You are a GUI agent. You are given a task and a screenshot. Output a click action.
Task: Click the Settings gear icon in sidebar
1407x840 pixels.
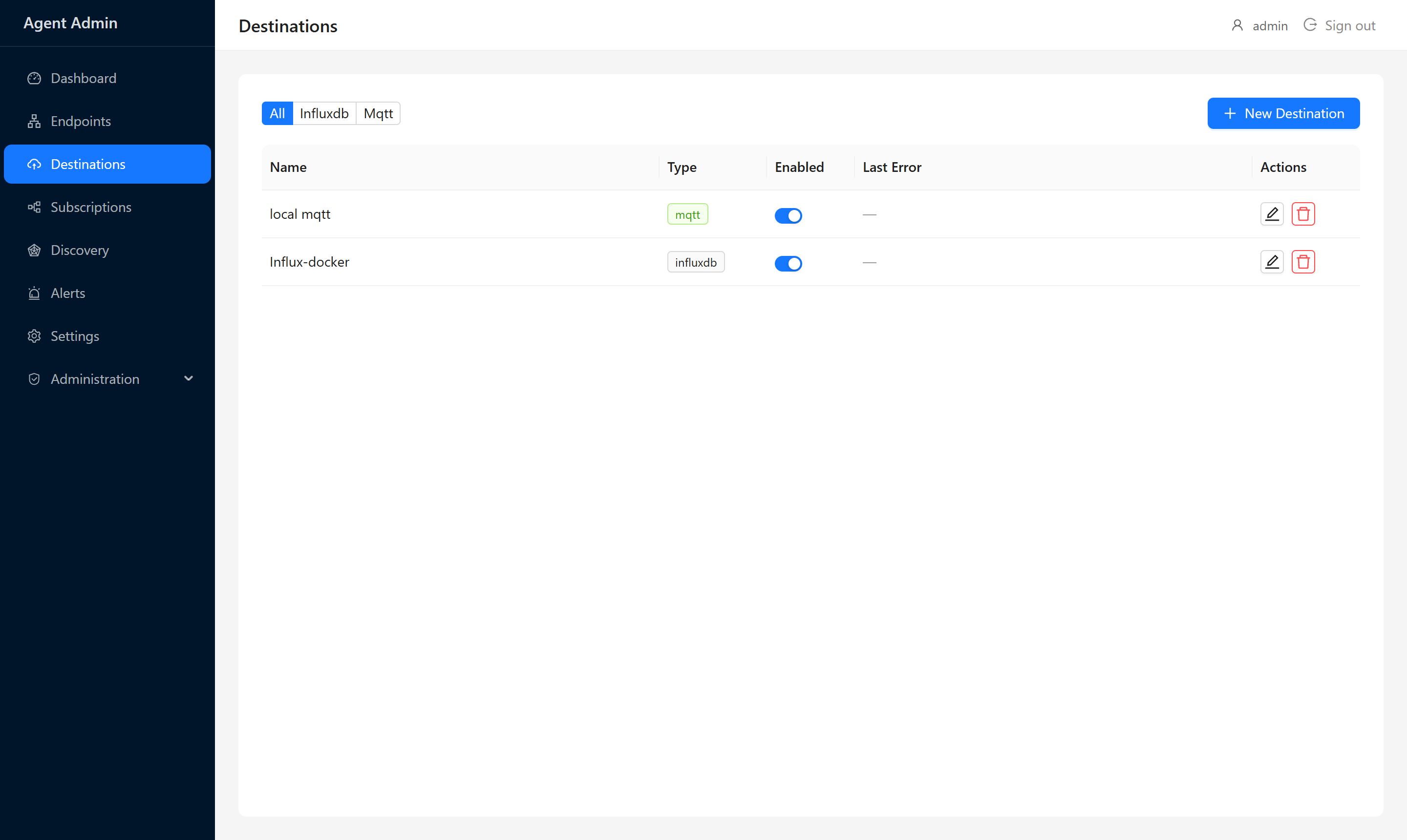point(34,336)
